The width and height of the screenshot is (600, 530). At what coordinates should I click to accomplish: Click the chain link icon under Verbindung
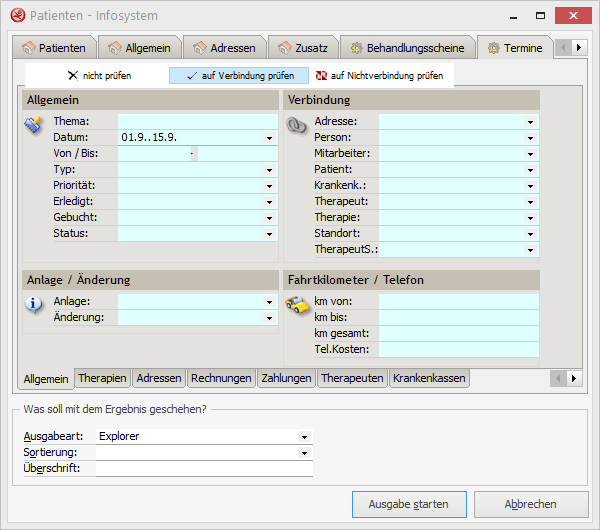296,124
